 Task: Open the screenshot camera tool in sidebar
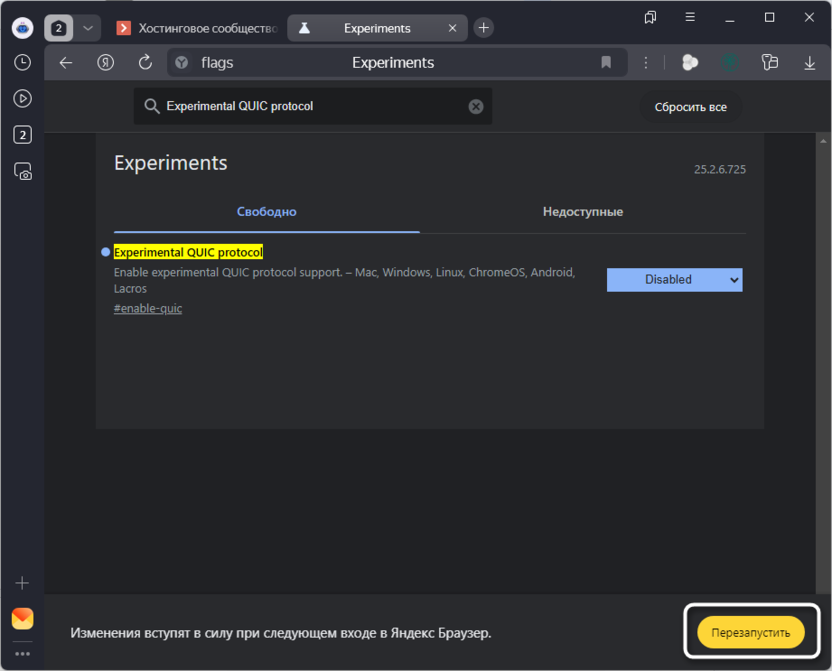coord(22,172)
